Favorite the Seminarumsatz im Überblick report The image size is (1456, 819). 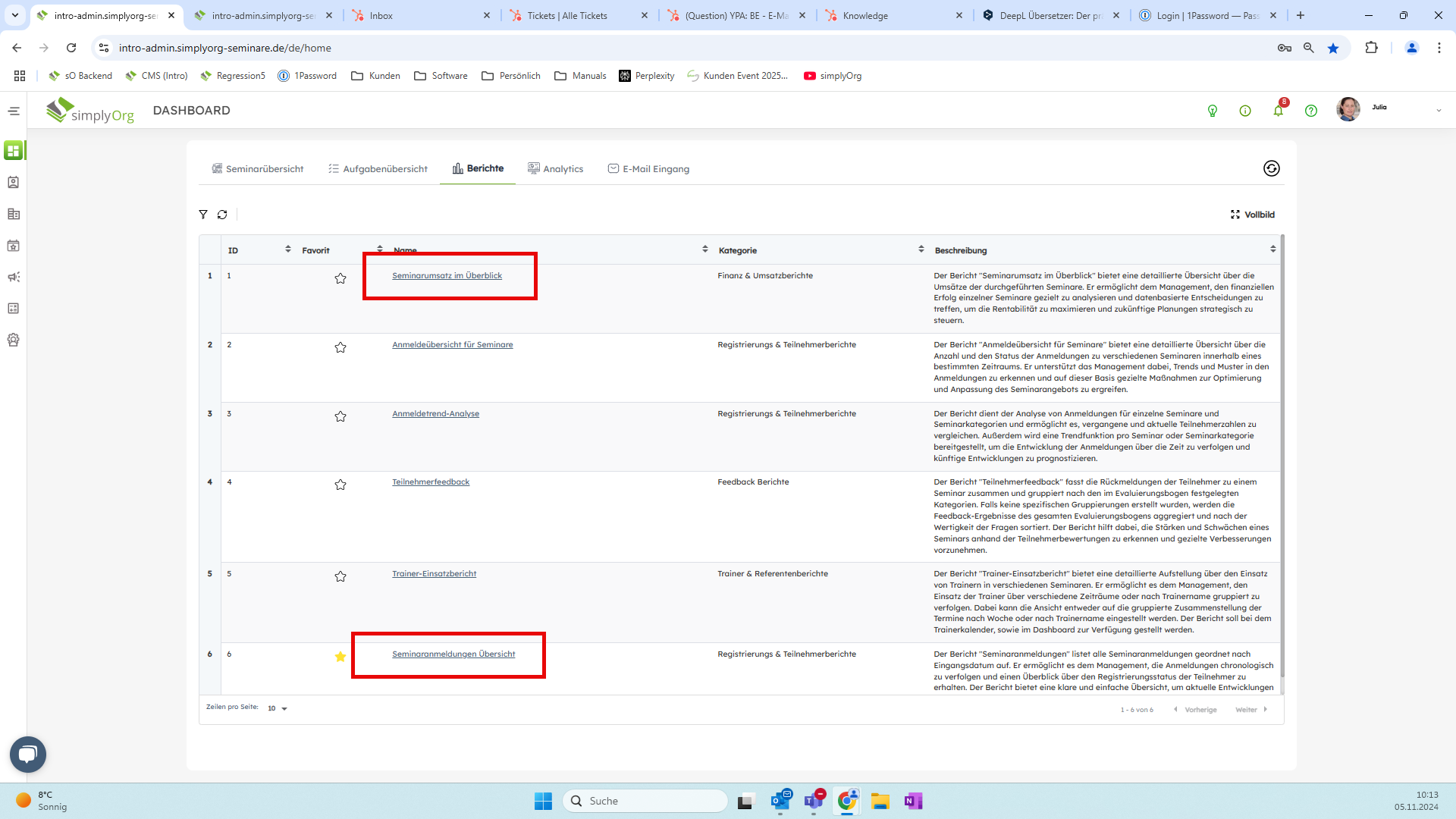point(340,278)
